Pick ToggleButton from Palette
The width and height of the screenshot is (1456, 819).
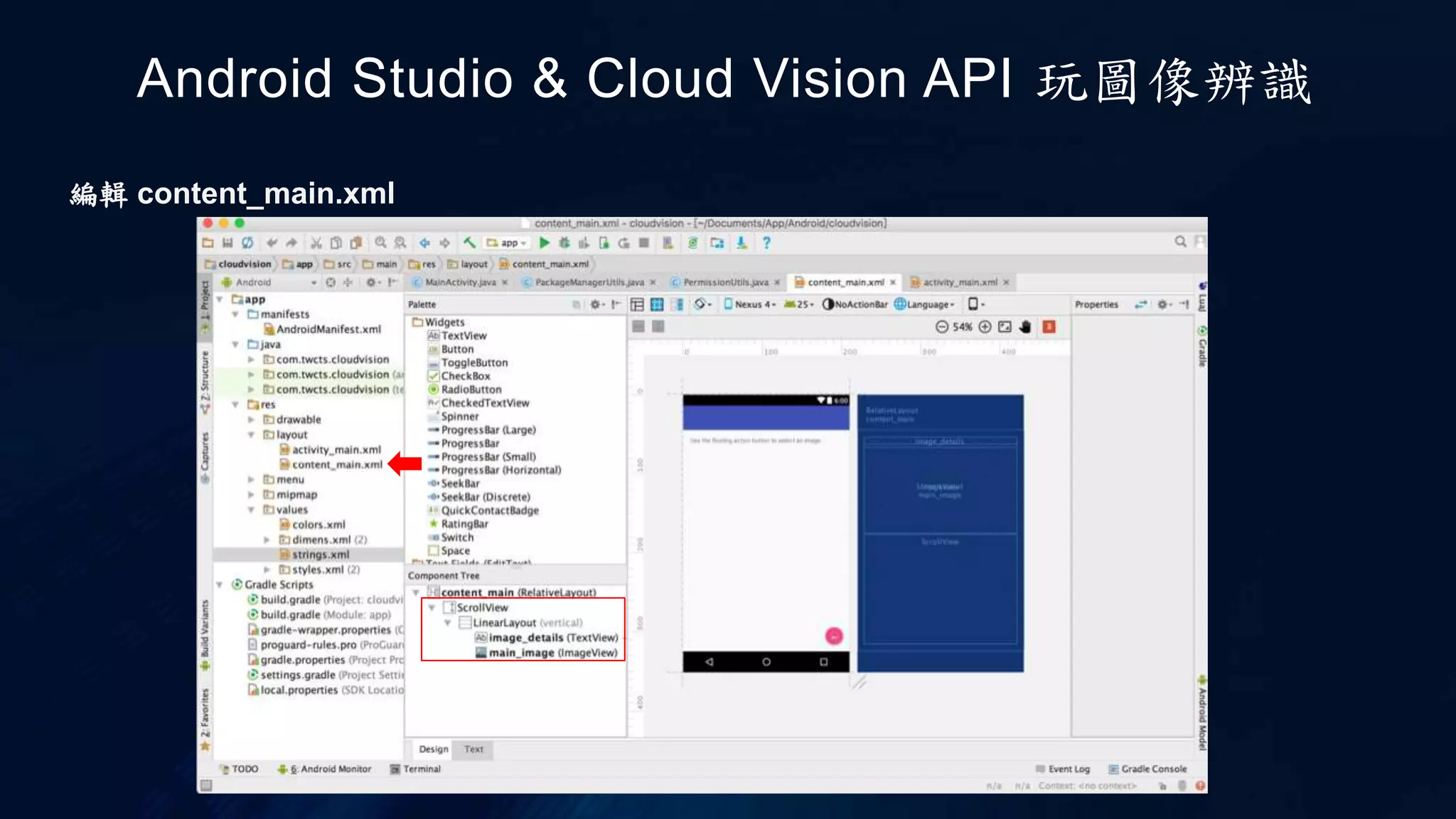(x=469, y=363)
